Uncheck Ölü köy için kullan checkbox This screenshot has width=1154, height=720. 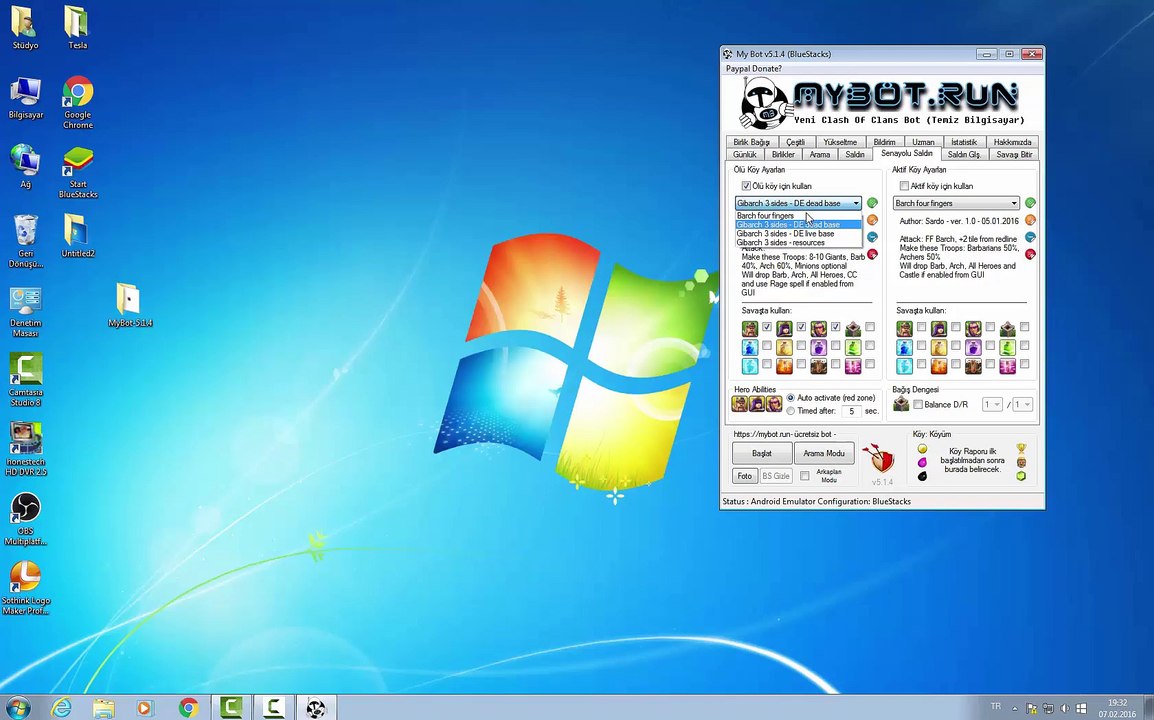coord(746,186)
